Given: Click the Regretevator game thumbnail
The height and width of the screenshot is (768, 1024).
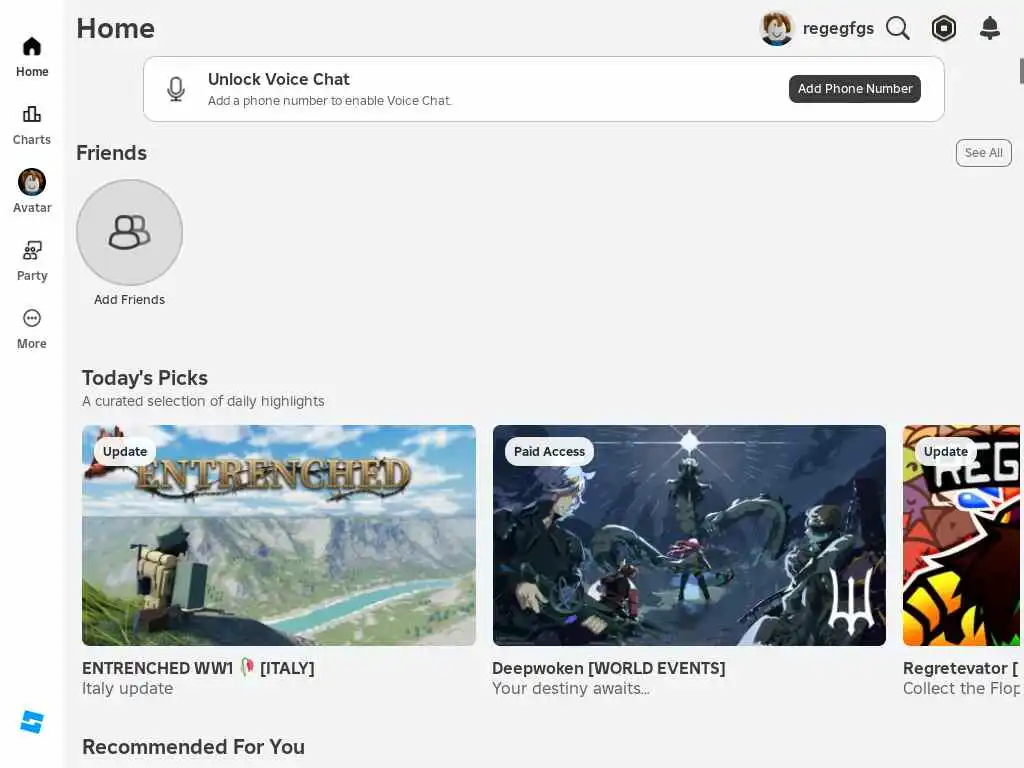Looking at the screenshot, I should coord(961,536).
